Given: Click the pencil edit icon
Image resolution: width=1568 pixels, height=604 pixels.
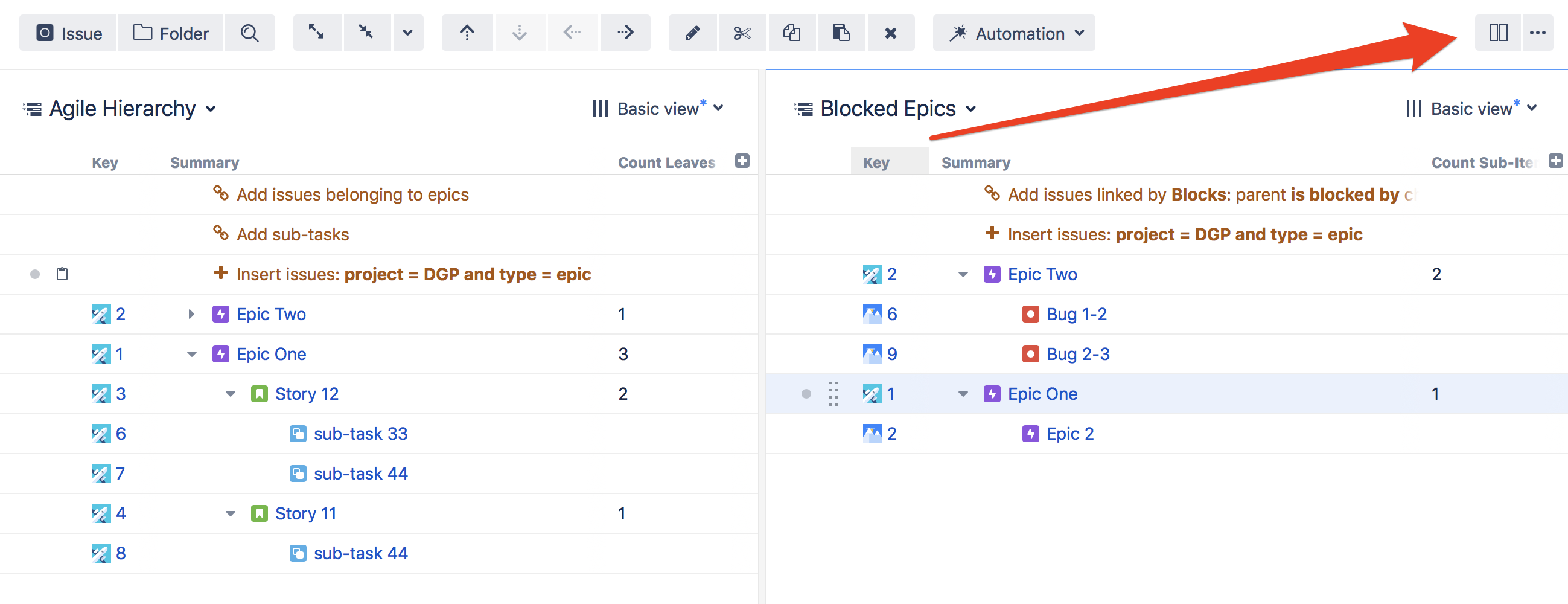Looking at the screenshot, I should (x=692, y=33).
